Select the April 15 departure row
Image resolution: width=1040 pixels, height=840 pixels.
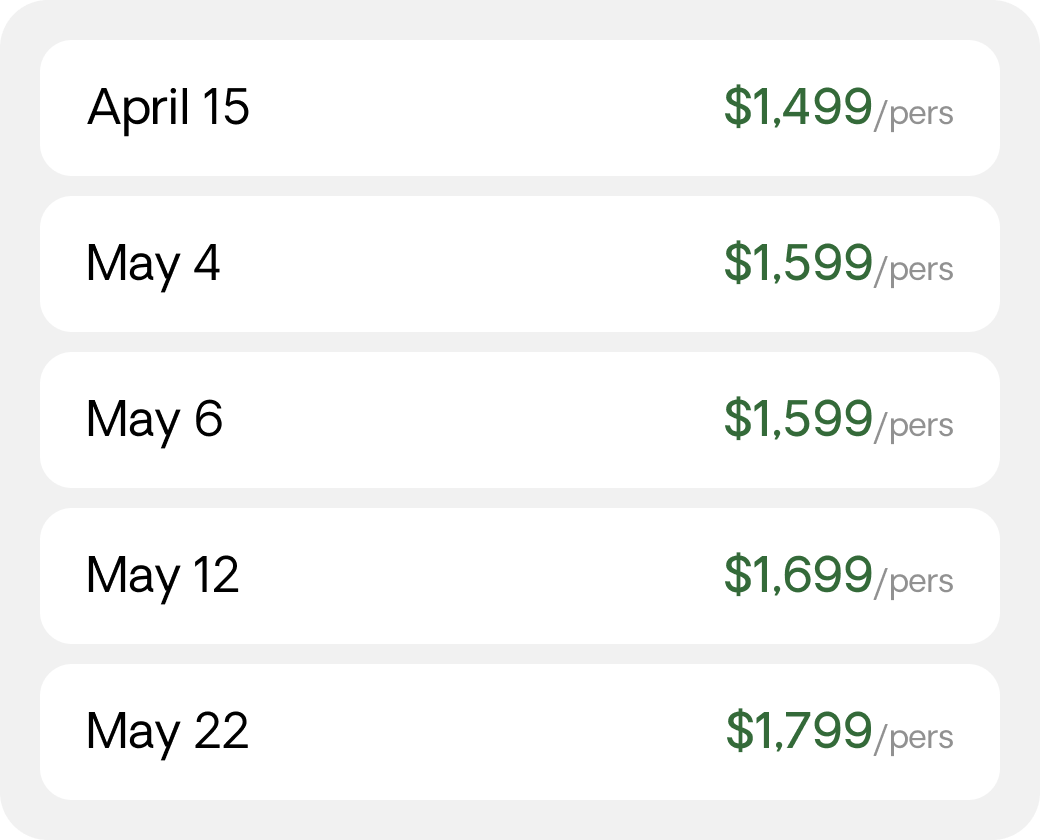[520, 108]
